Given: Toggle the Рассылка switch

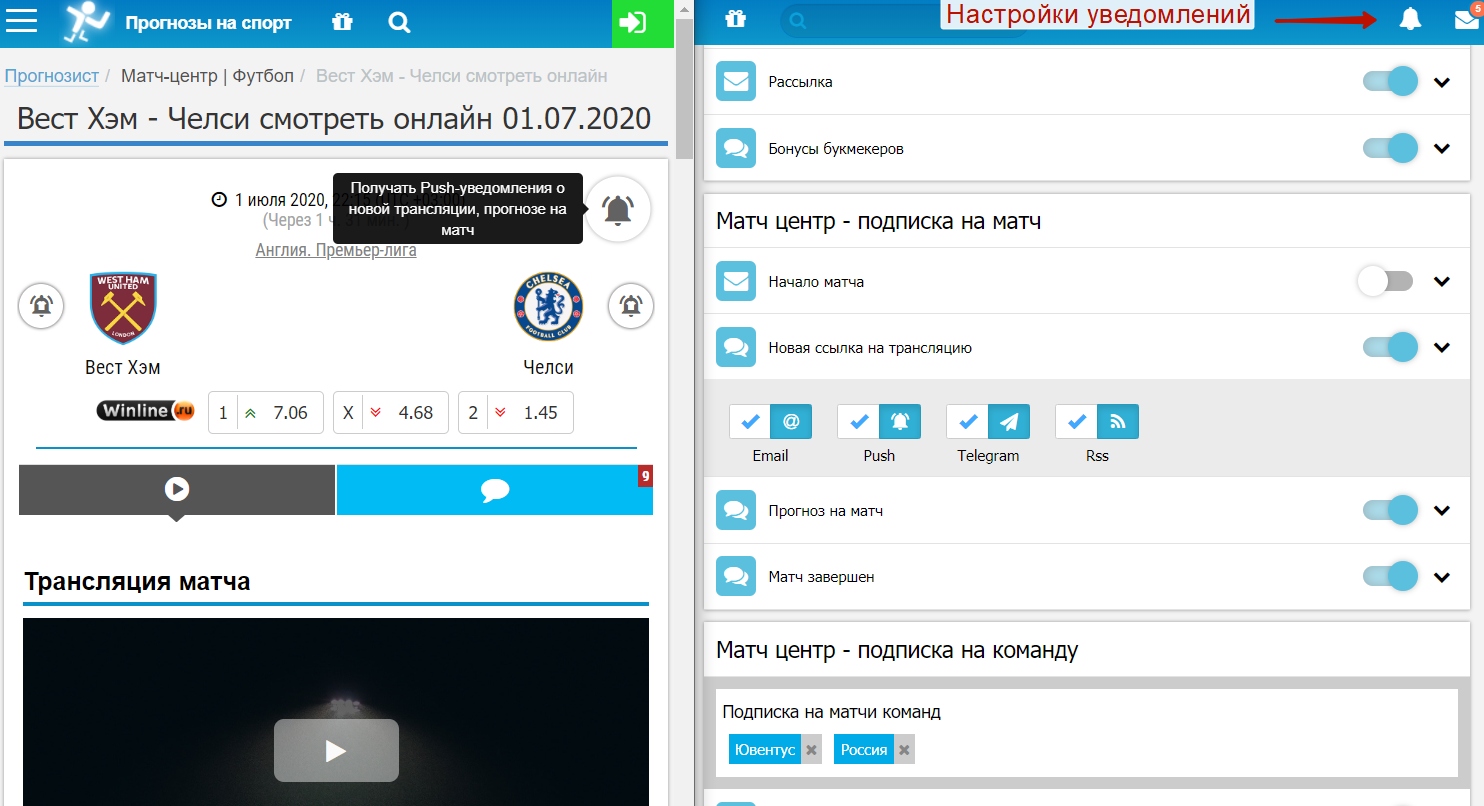Looking at the screenshot, I should [x=1390, y=82].
